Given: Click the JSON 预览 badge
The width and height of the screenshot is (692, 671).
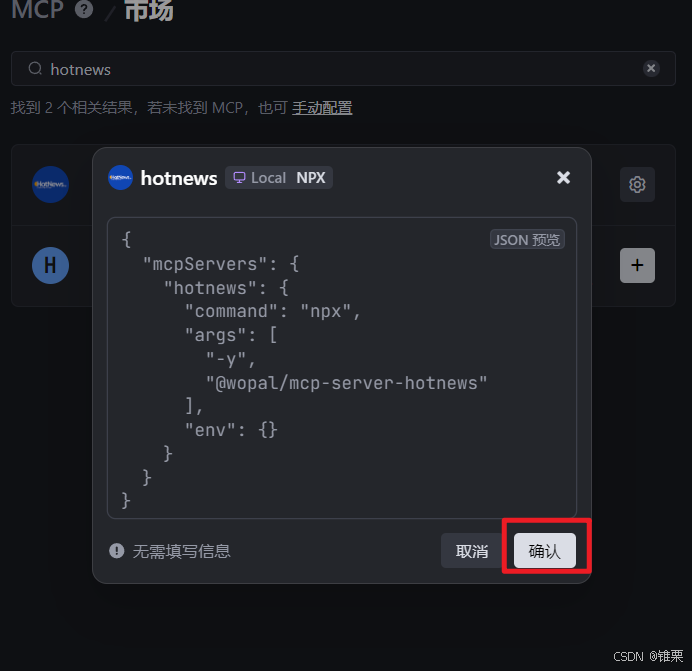Looking at the screenshot, I should 527,240.
